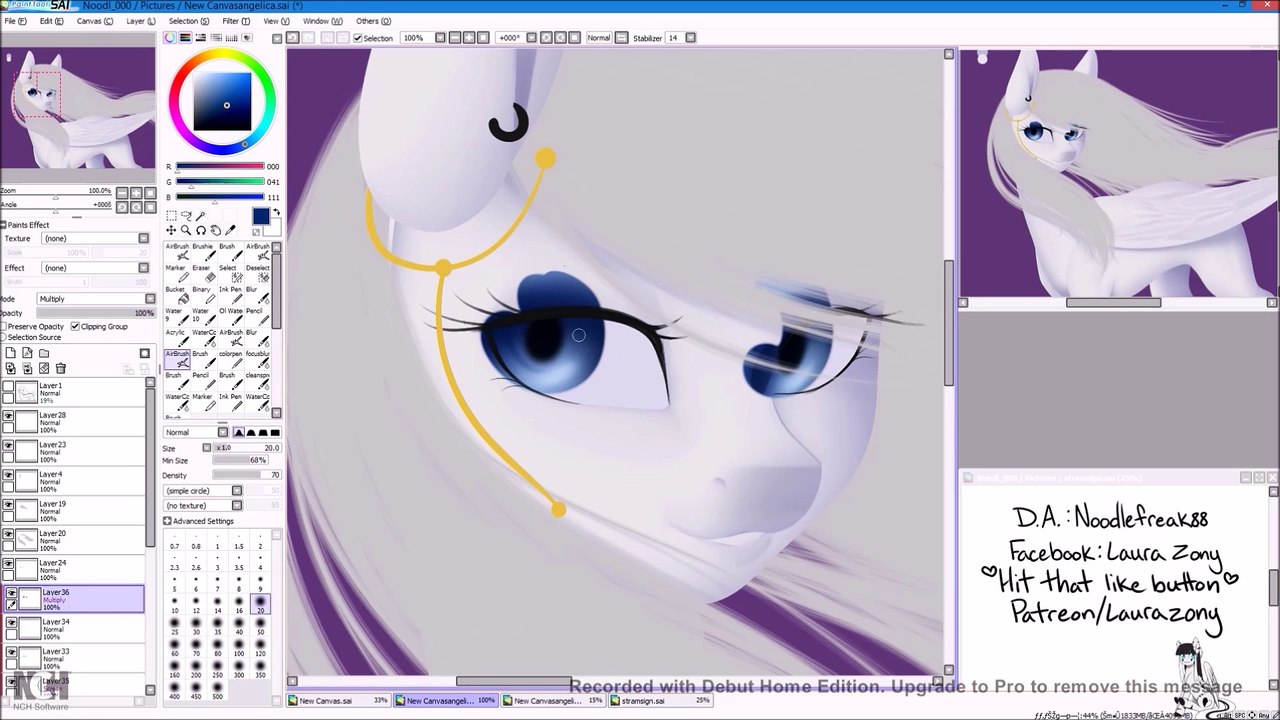1280x720 pixels.
Task: Select the Move tool
Action: [x=171, y=230]
